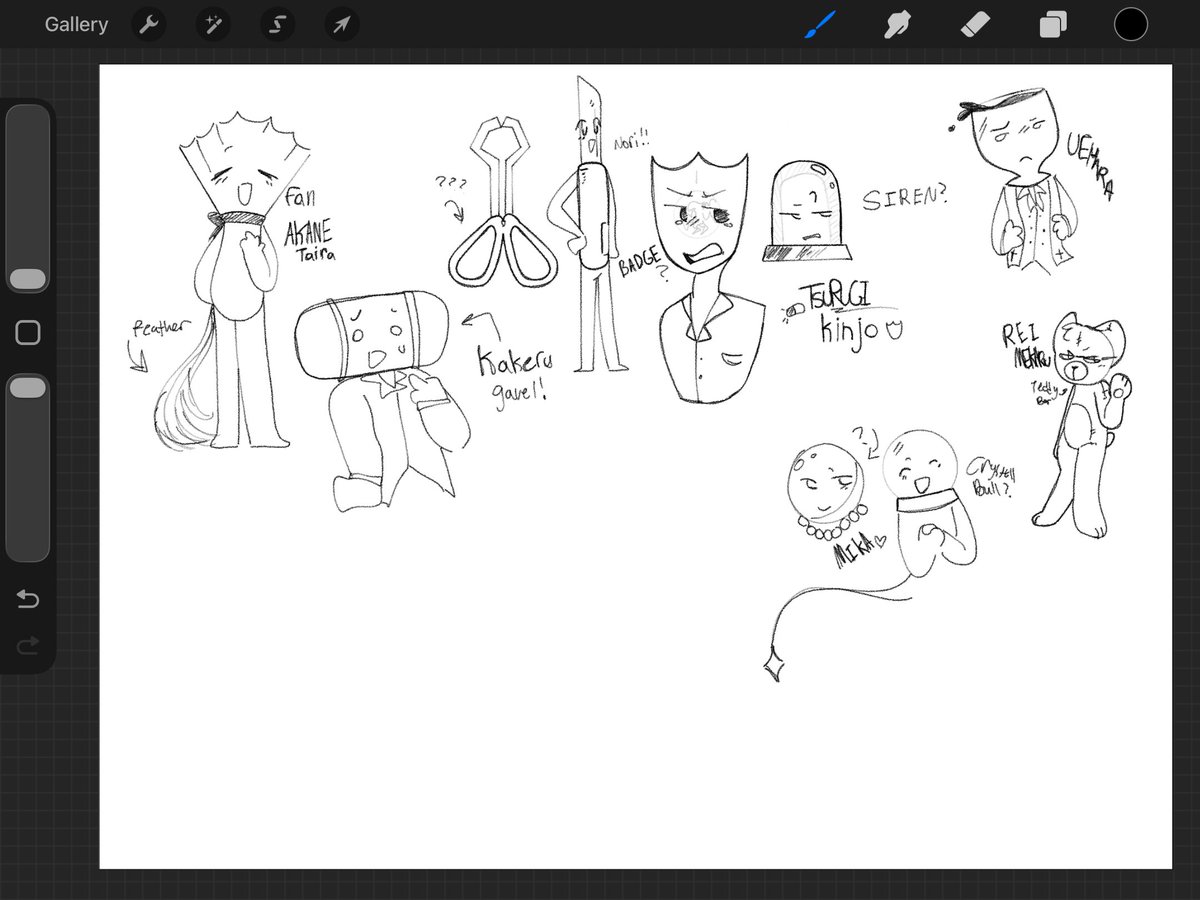Select the Selection tool (S icon)

coord(277,25)
